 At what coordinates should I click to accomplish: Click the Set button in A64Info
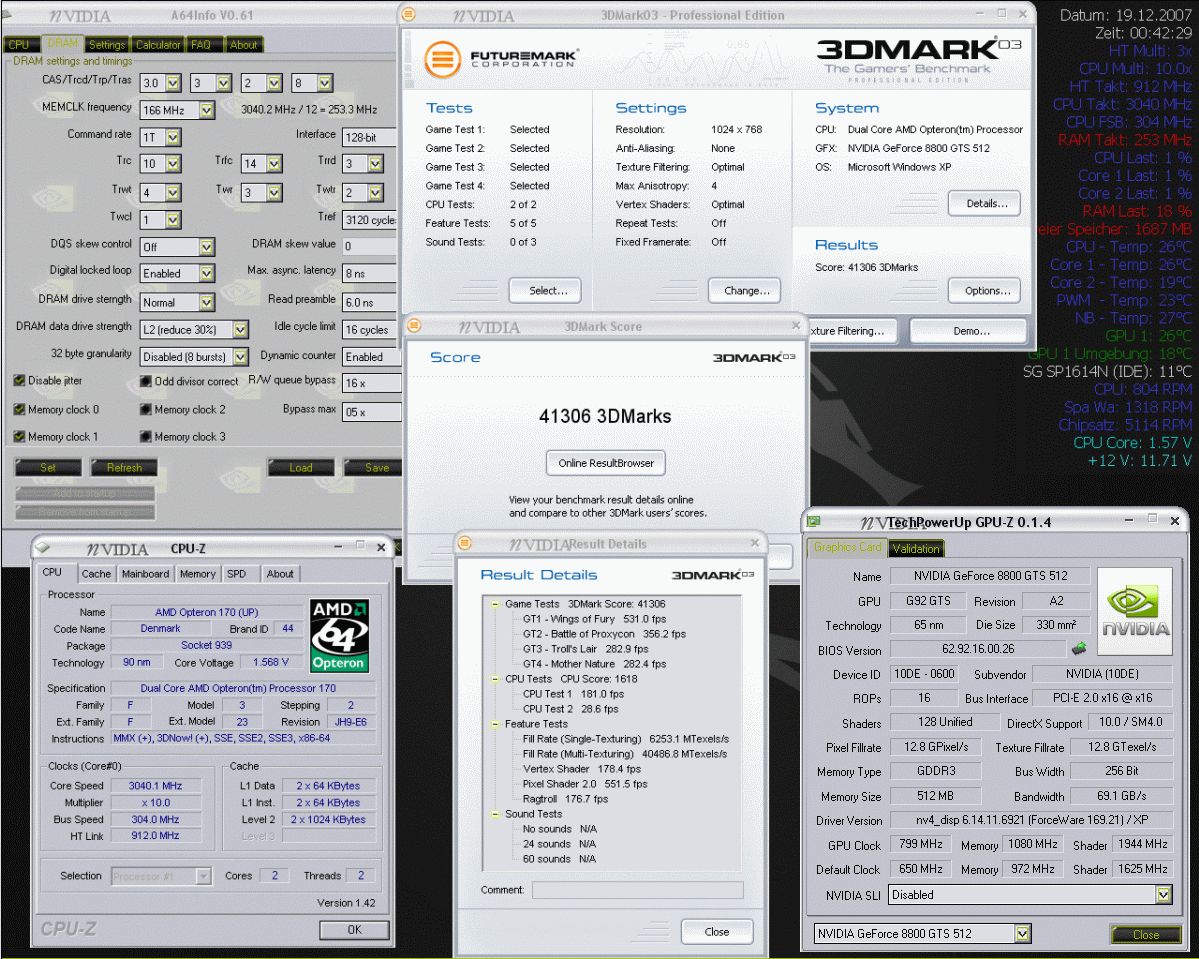(x=47, y=467)
